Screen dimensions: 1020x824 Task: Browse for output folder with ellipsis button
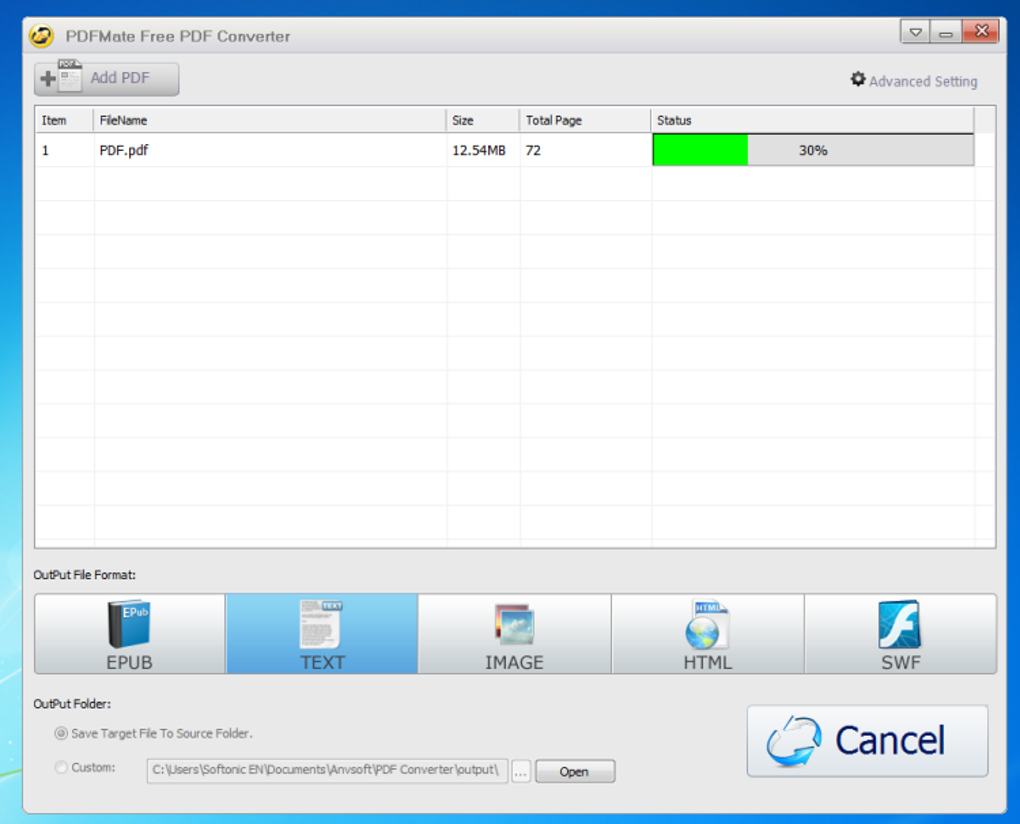pos(521,772)
